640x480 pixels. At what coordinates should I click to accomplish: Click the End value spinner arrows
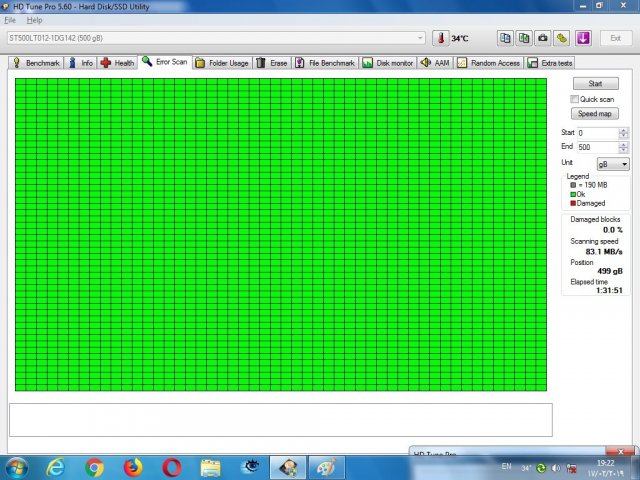[x=624, y=147]
